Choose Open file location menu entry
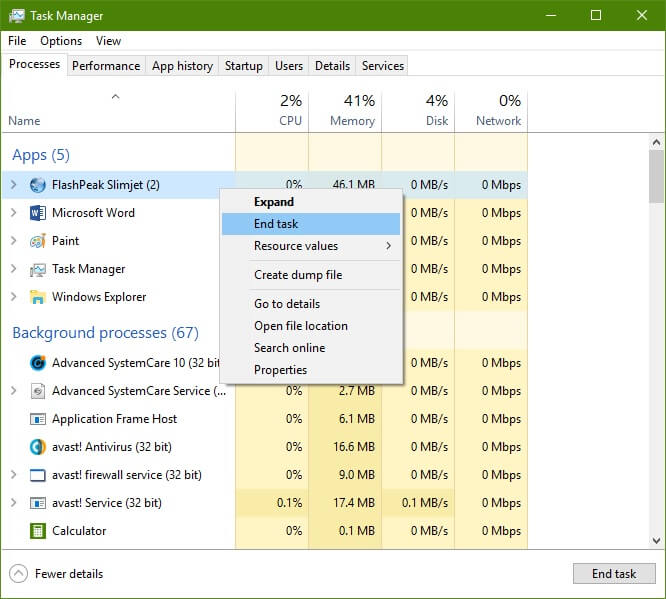Viewport: 666px width, 599px height. (311, 326)
